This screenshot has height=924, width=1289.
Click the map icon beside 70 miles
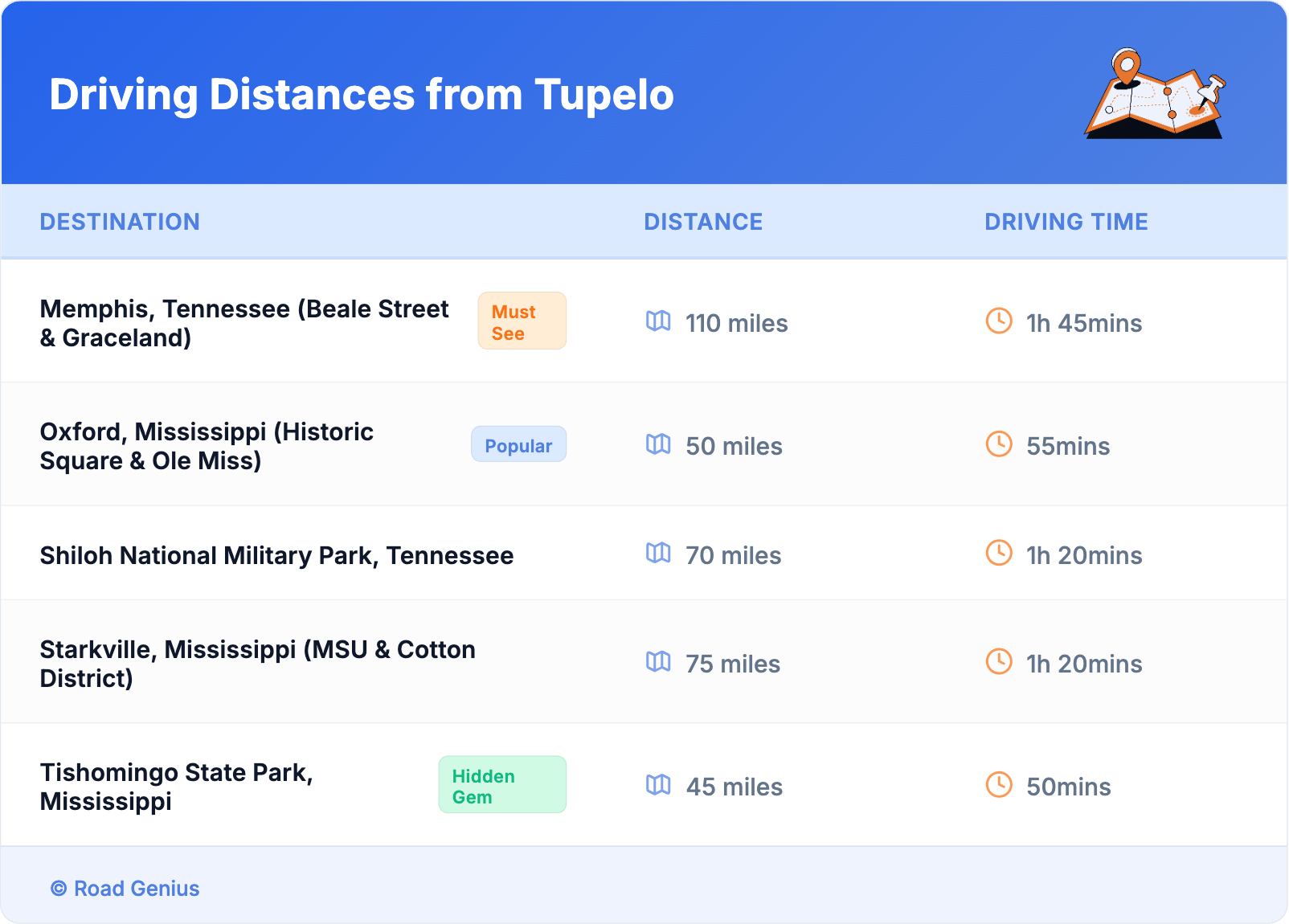click(x=658, y=554)
